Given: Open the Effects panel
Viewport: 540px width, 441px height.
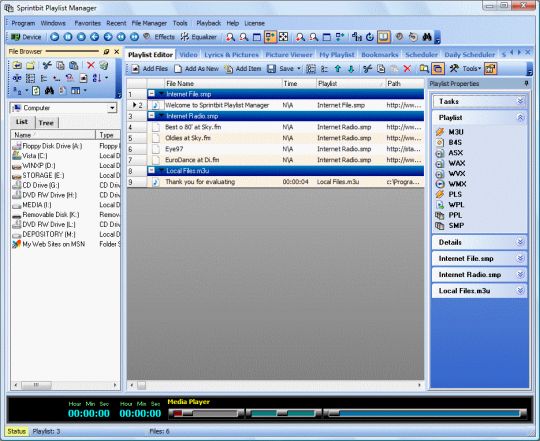Looking at the screenshot, I should [159, 37].
